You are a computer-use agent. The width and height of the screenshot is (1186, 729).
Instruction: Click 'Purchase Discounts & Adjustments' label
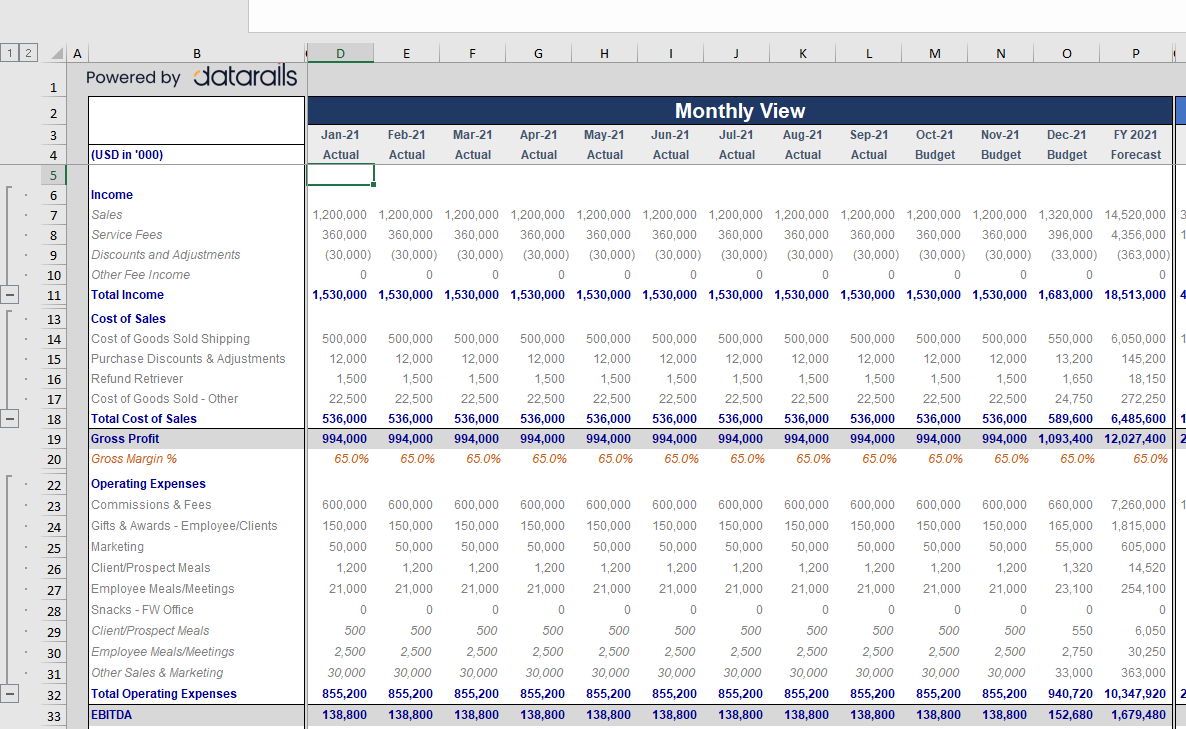click(x=188, y=358)
